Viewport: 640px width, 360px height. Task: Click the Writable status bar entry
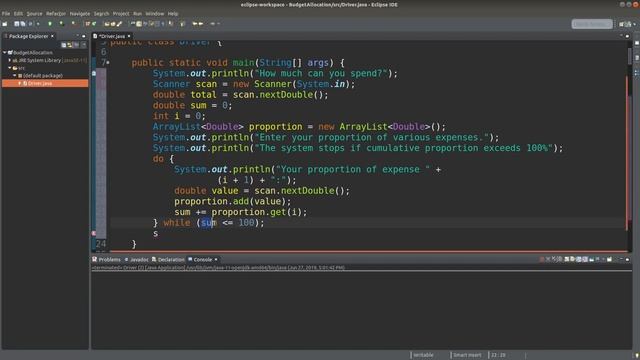pos(423,355)
